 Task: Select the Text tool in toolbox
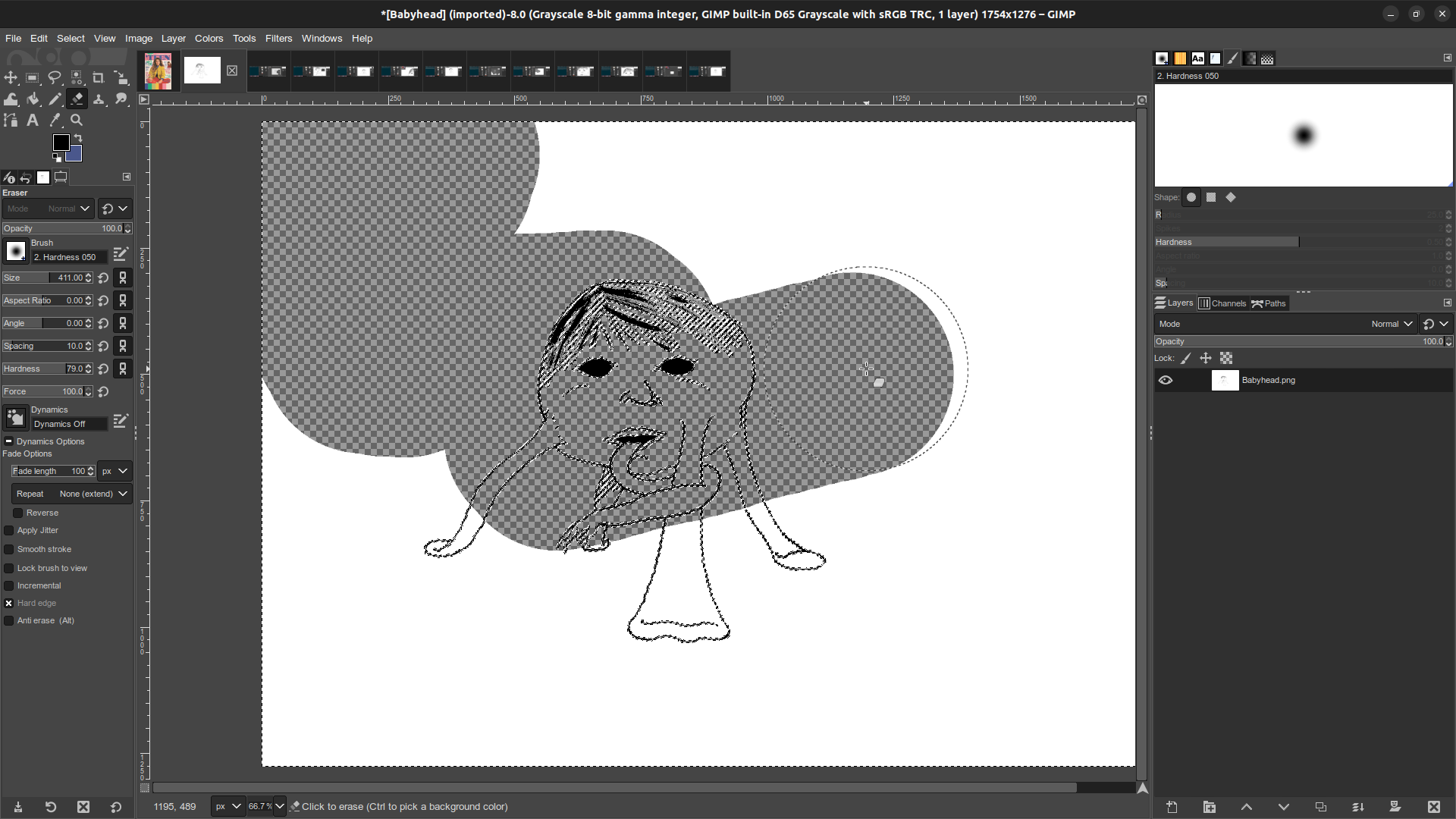point(33,120)
